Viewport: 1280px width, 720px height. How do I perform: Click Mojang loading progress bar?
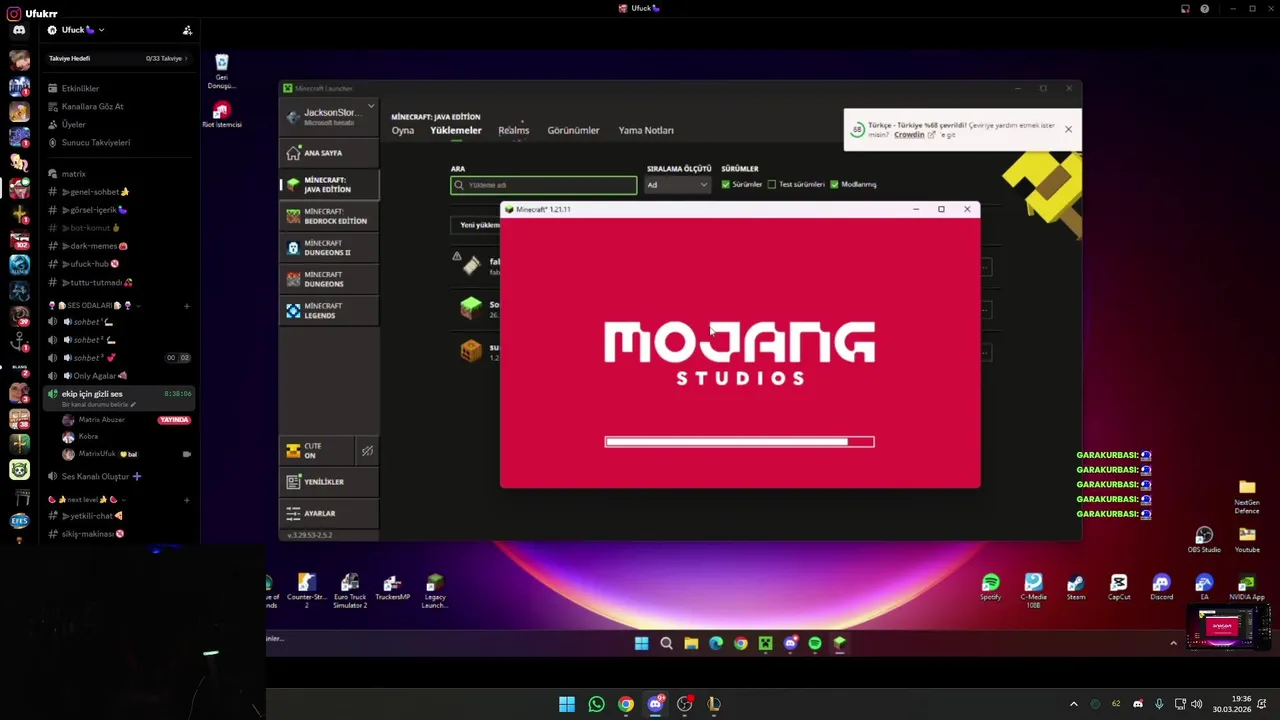point(740,442)
